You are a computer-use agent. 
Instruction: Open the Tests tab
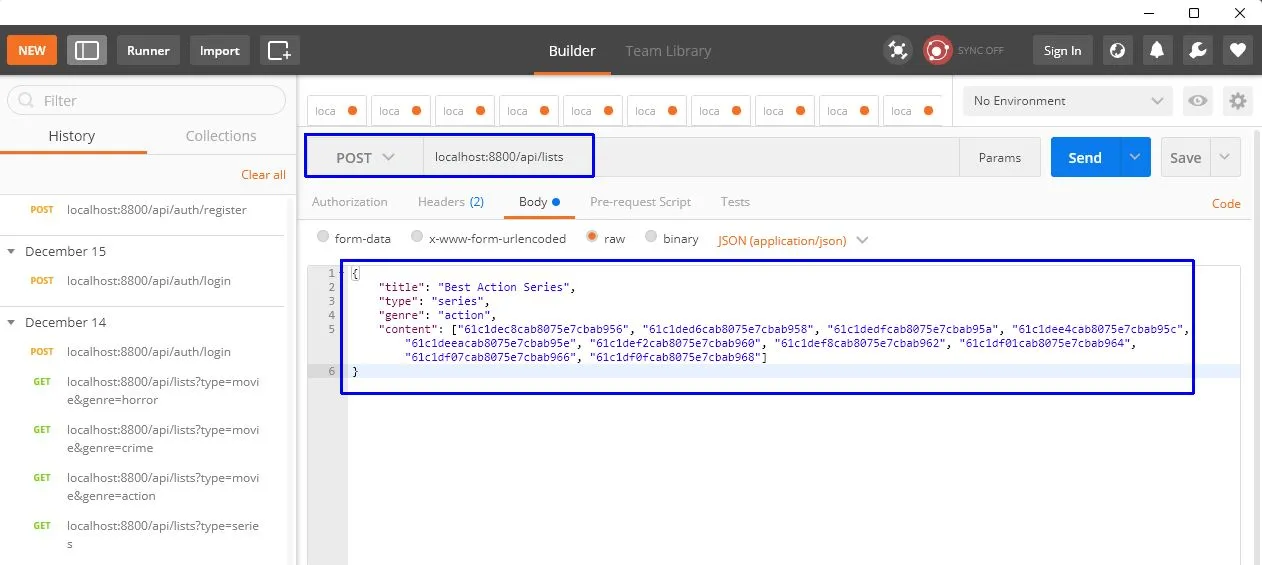[735, 202]
